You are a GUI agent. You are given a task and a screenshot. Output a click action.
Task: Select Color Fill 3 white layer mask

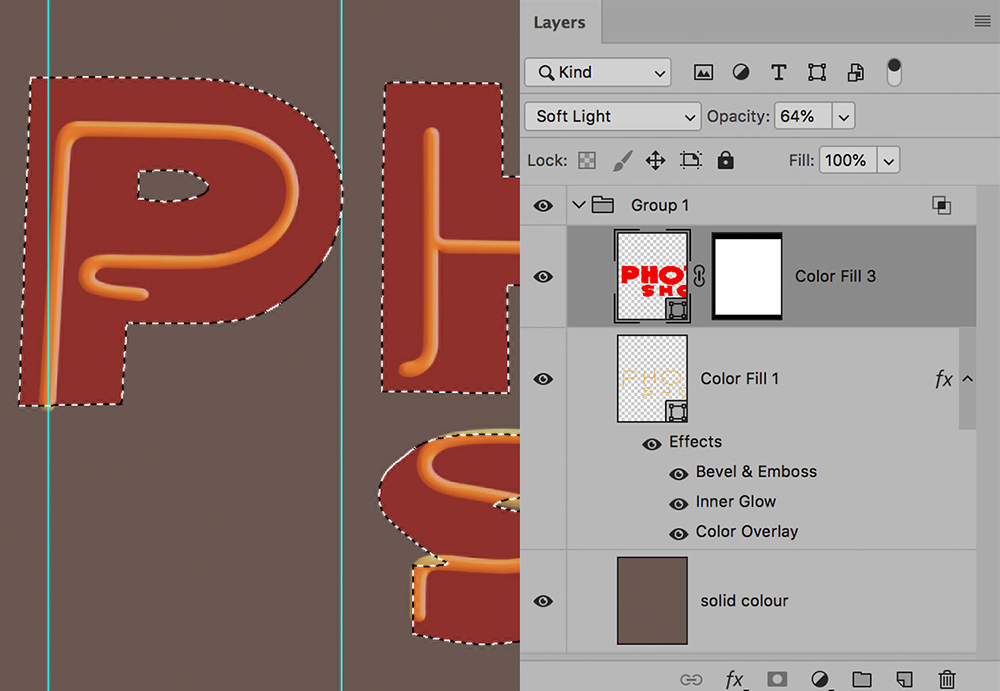point(747,276)
